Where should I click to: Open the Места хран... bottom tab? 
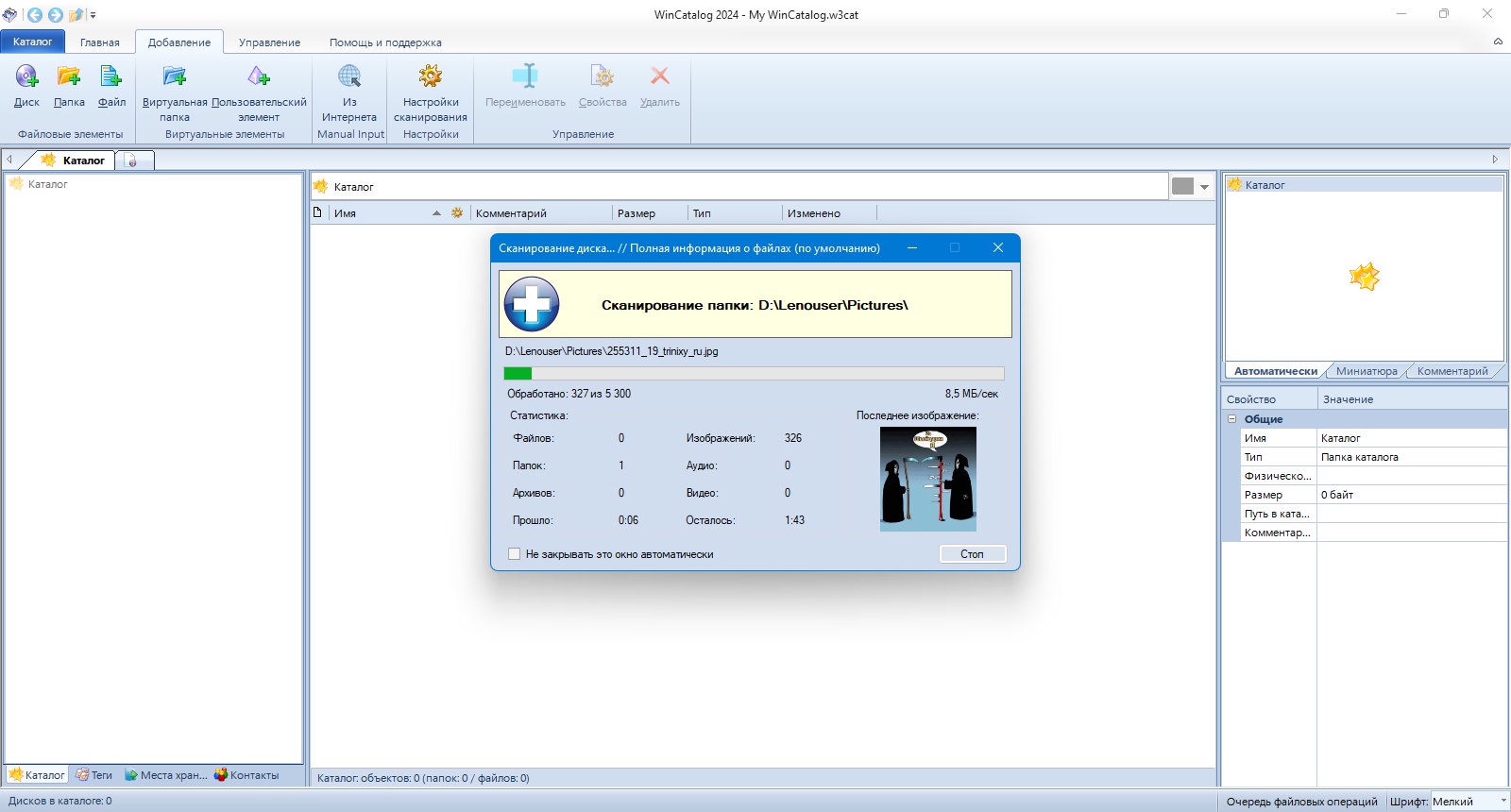166,775
